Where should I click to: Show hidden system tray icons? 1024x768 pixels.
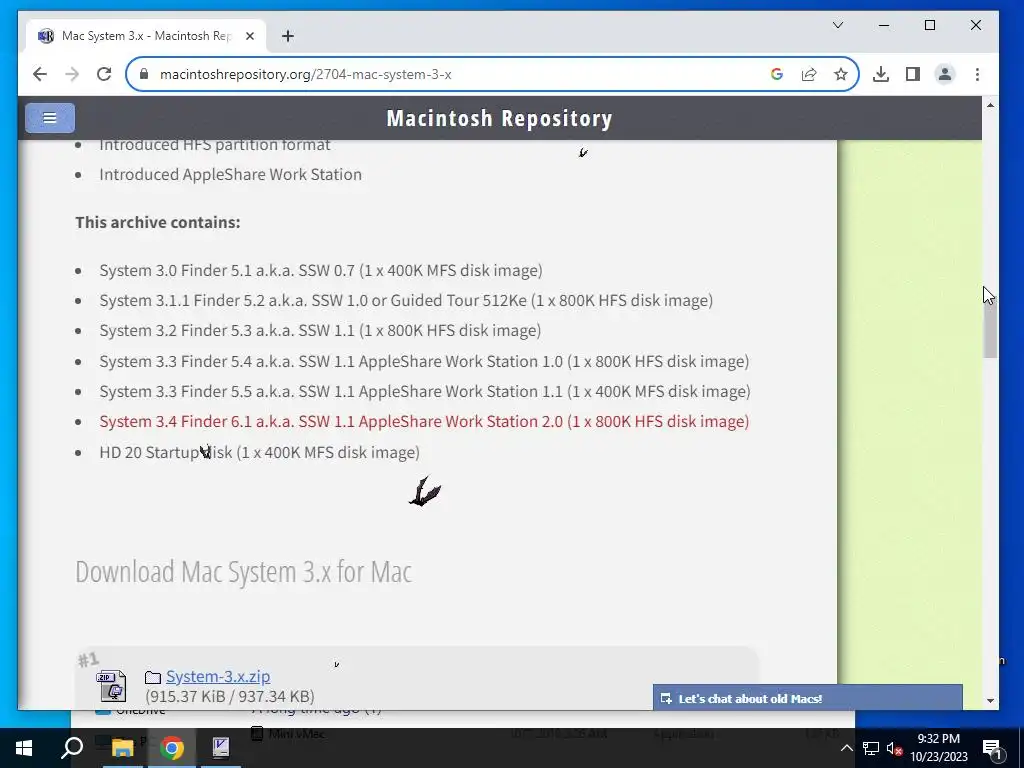coord(846,748)
